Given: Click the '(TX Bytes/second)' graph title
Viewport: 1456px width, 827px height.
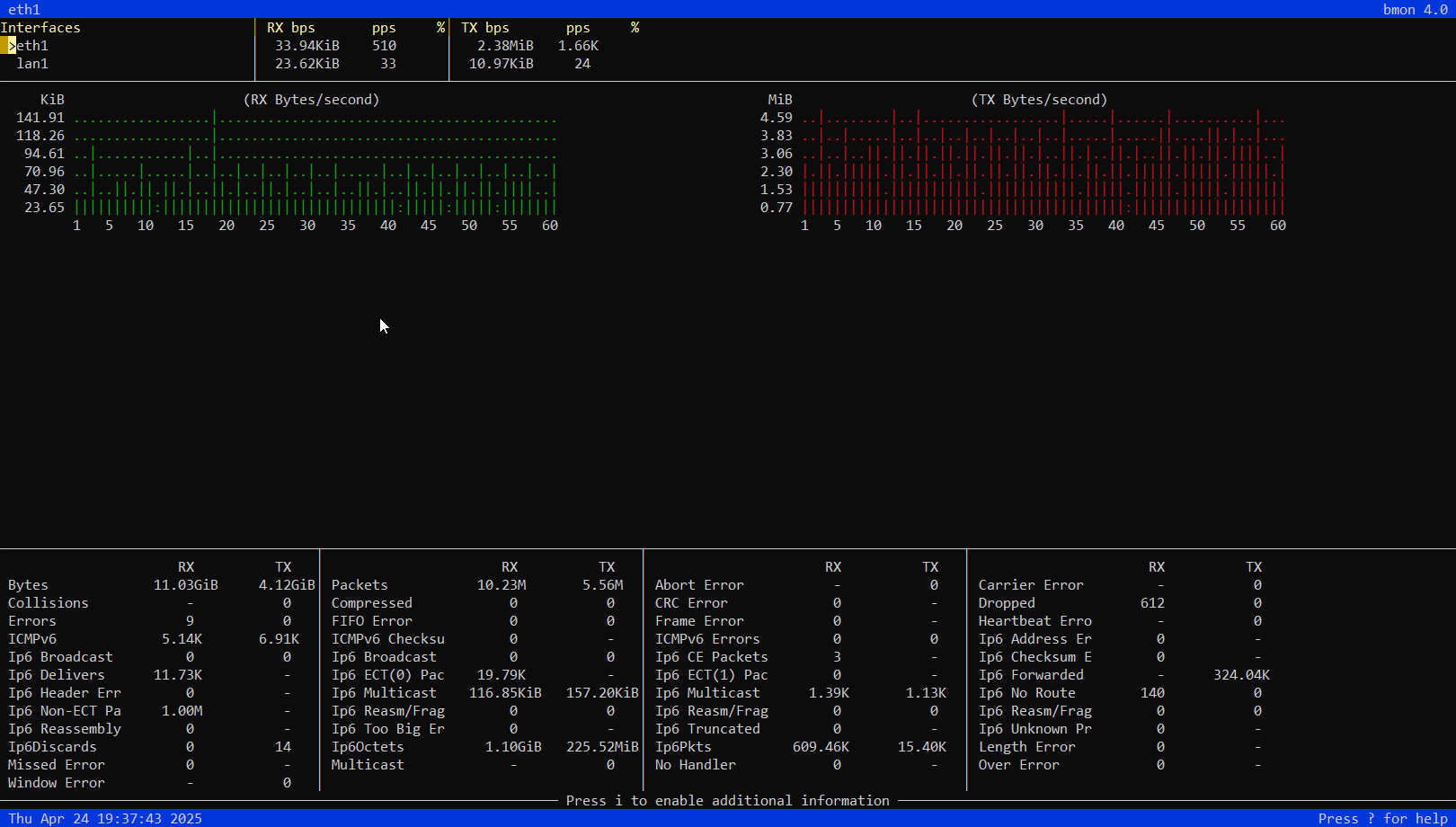Looking at the screenshot, I should (1039, 100).
